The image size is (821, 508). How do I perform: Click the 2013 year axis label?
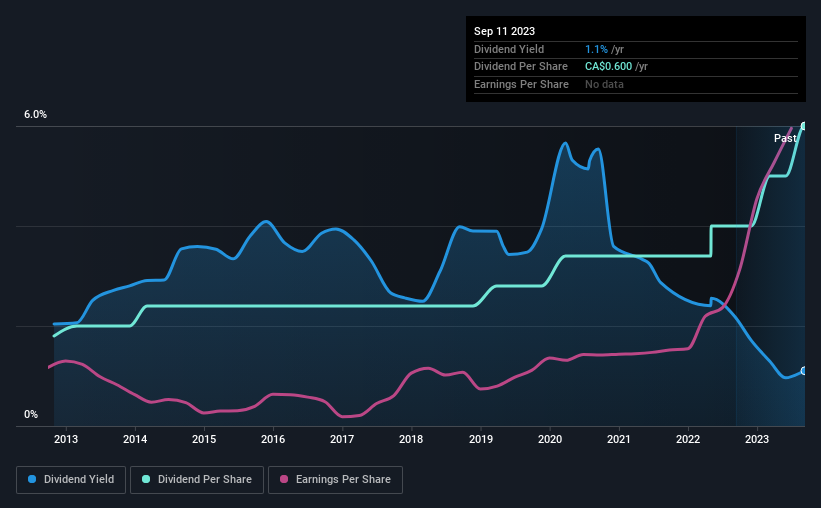[x=66, y=439]
